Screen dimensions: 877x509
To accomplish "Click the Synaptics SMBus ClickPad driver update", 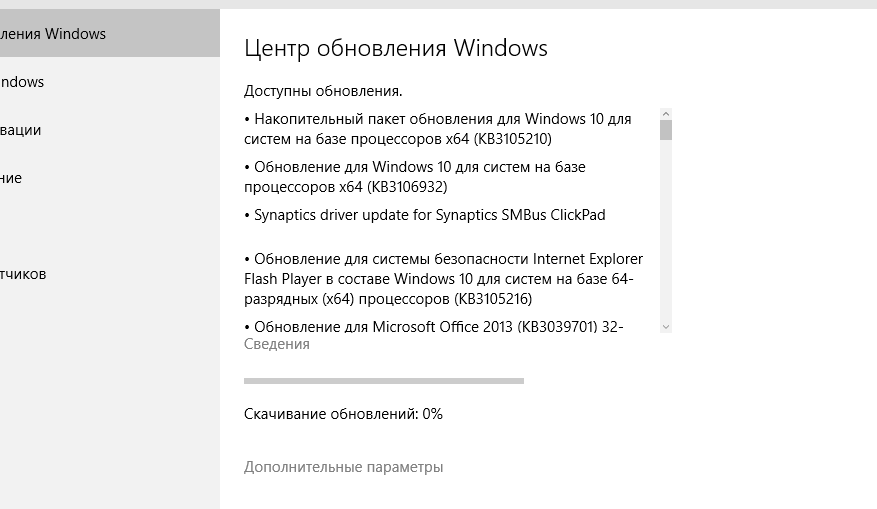I will point(428,215).
